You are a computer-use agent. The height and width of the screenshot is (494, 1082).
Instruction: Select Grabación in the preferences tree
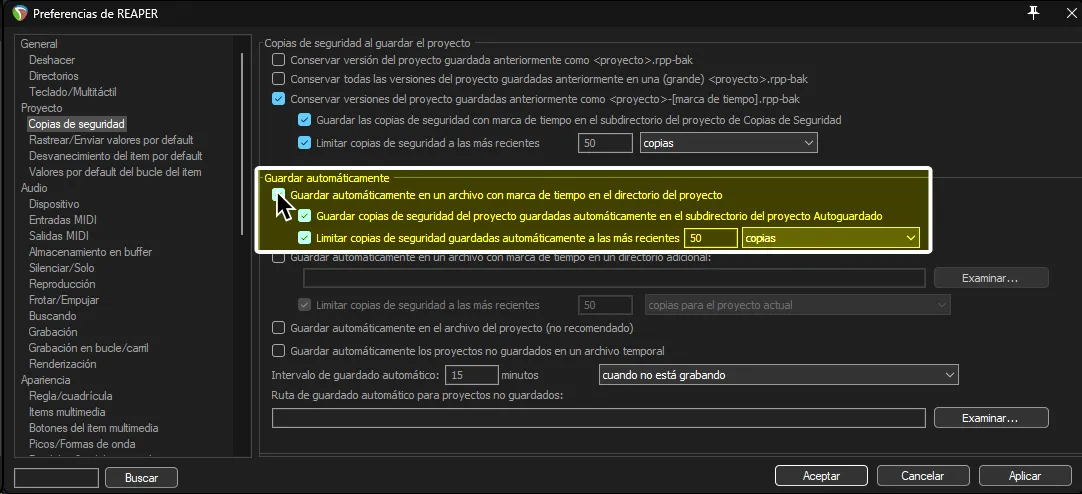pos(53,332)
